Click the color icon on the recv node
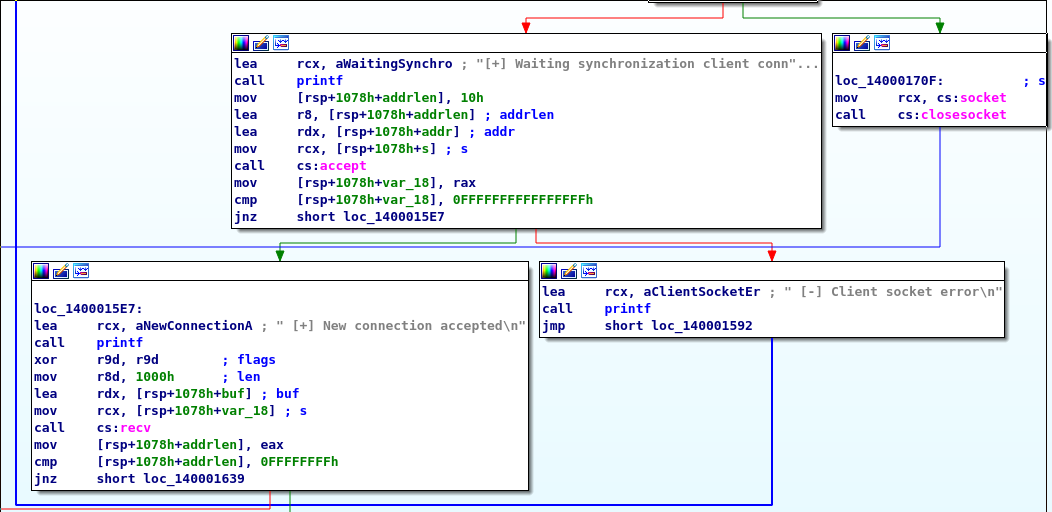The image size is (1052, 512). [41, 271]
